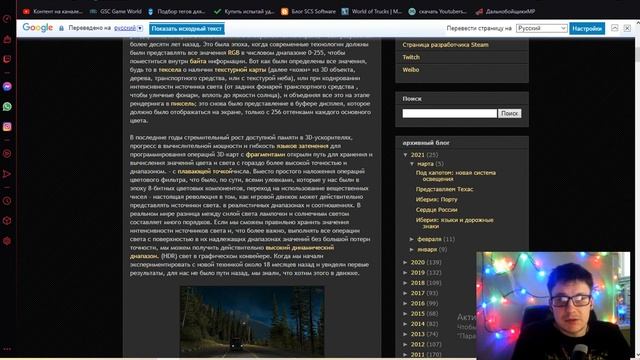Follow the 'фрагментами' article link
640x360 pixels.
point(265,155)
